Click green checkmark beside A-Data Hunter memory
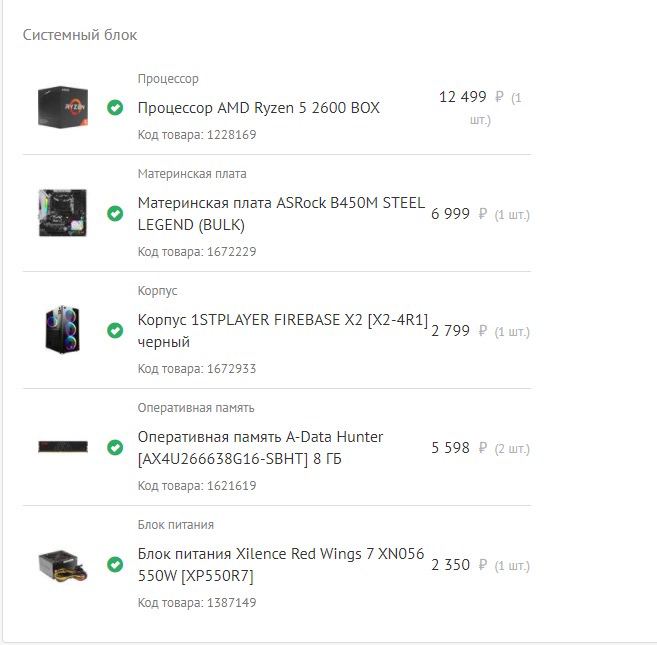The width and height of the screenshot is (657, 645). point(115,448)
